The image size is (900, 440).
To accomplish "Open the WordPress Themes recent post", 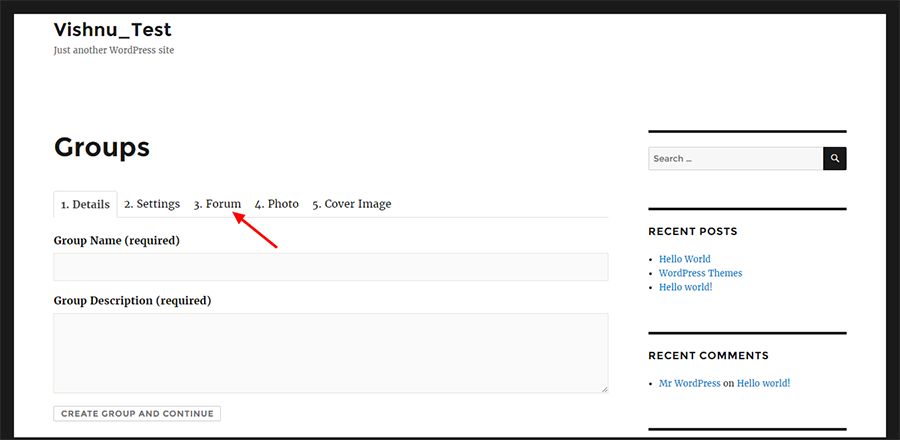I will click(x=700, y=273).
